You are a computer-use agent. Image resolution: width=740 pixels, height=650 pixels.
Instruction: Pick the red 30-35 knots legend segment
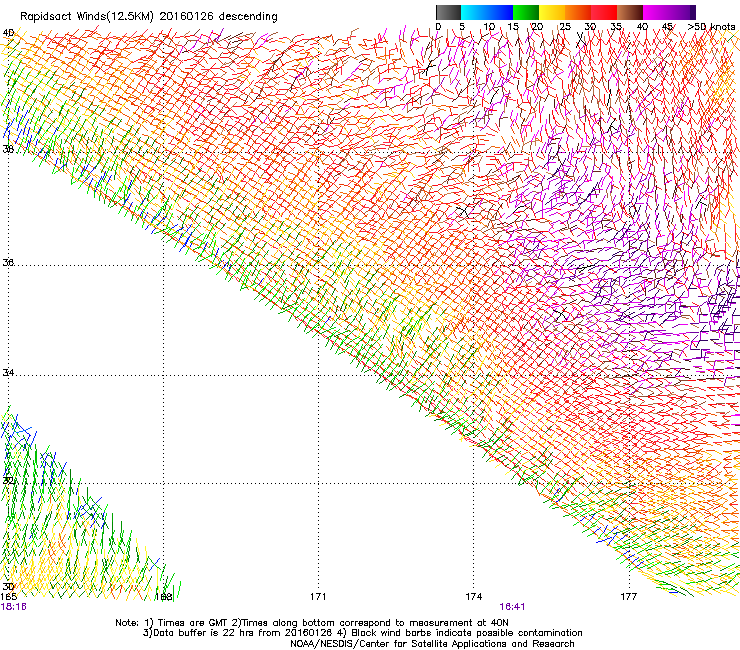point(604,12)
